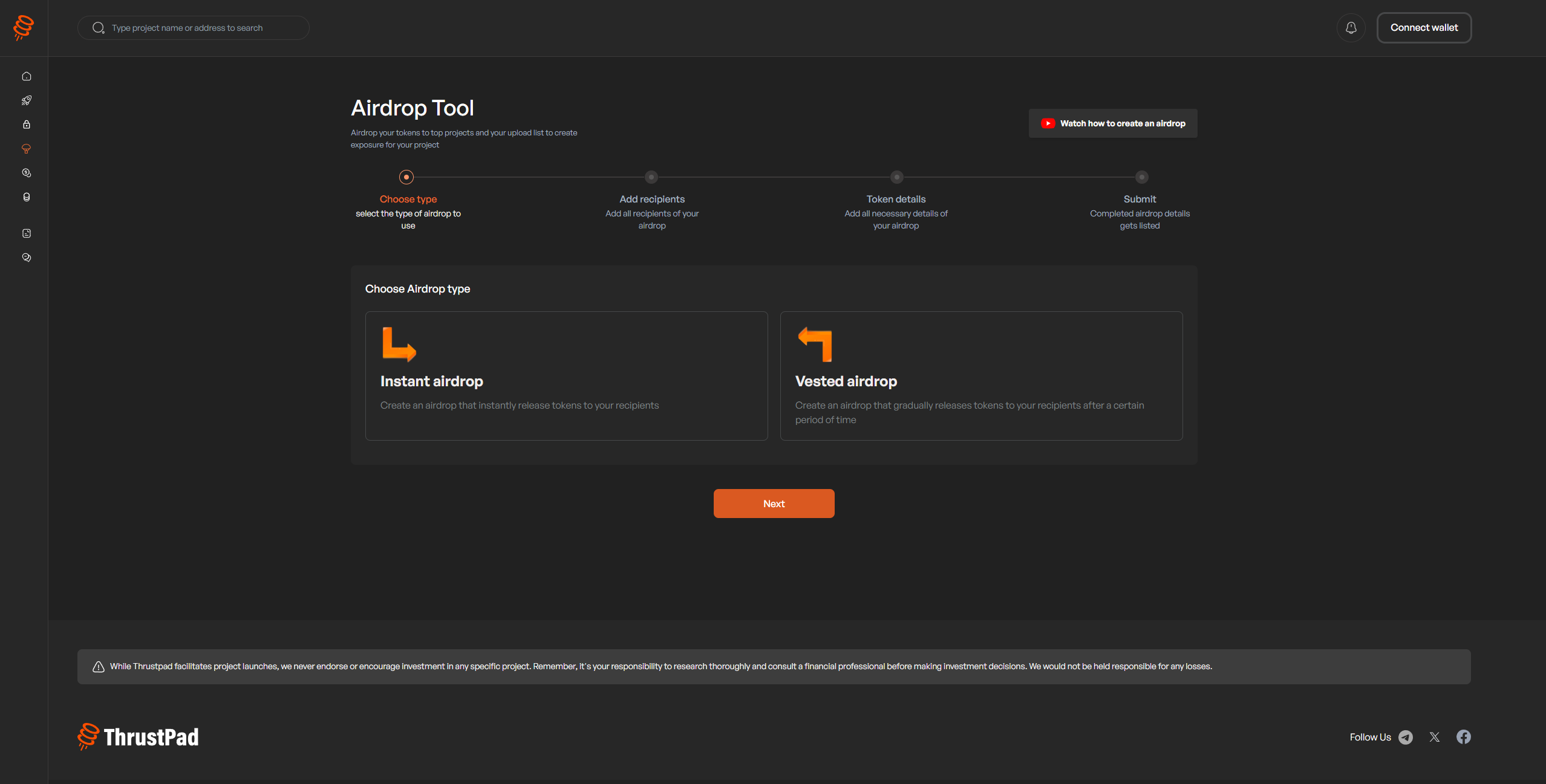
Task: Open the stacked coins staking icon
Action: pos(27,197)
